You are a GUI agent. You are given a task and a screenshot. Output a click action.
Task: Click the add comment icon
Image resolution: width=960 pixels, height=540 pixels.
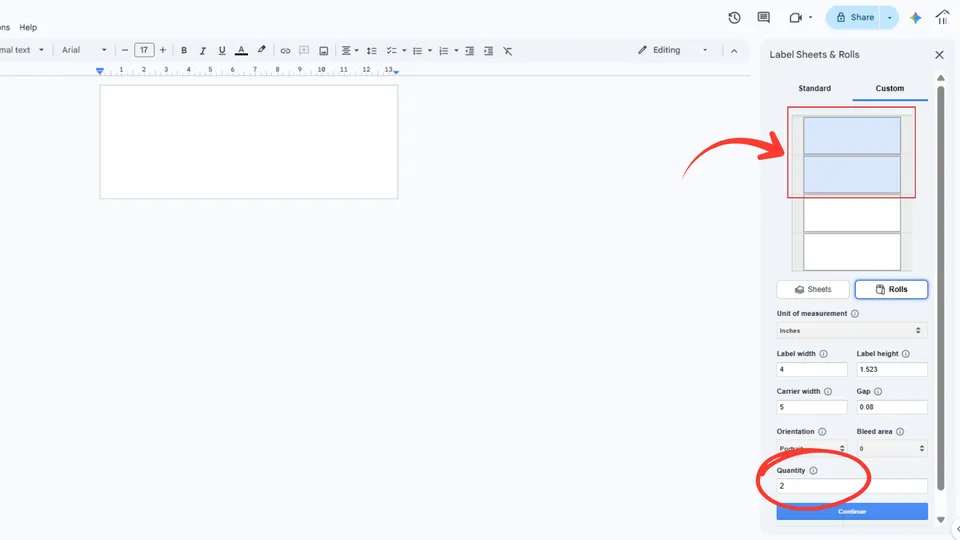pyautogui.click(x=304, y=51)
